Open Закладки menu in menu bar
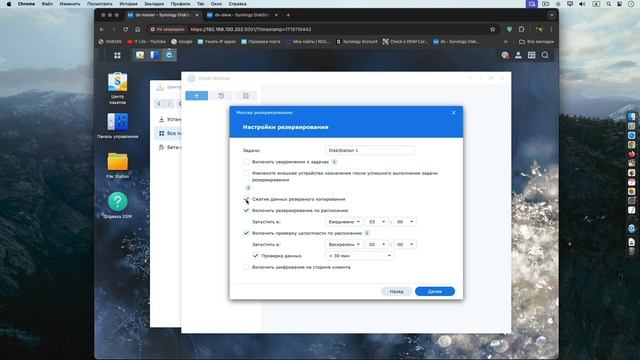Screen dimensions: 640x360 point(154,4)
